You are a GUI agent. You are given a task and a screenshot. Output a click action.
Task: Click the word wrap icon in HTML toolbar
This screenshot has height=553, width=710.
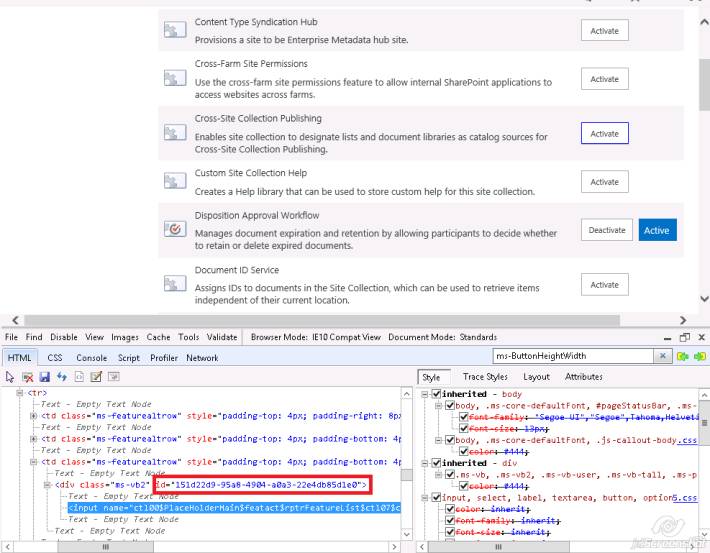coord(113,377)
